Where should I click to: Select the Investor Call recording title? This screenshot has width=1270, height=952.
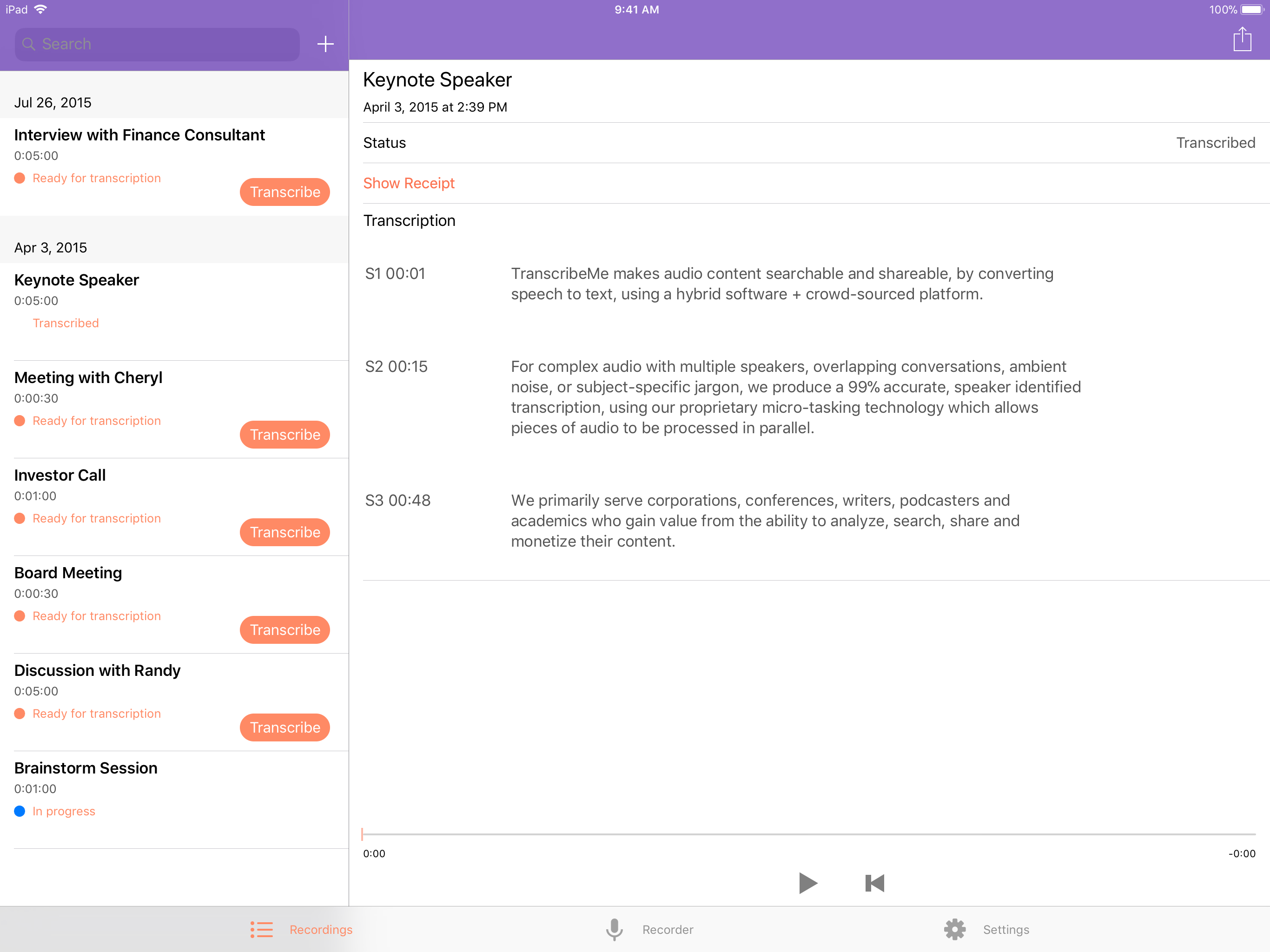[x=60, y=476]
